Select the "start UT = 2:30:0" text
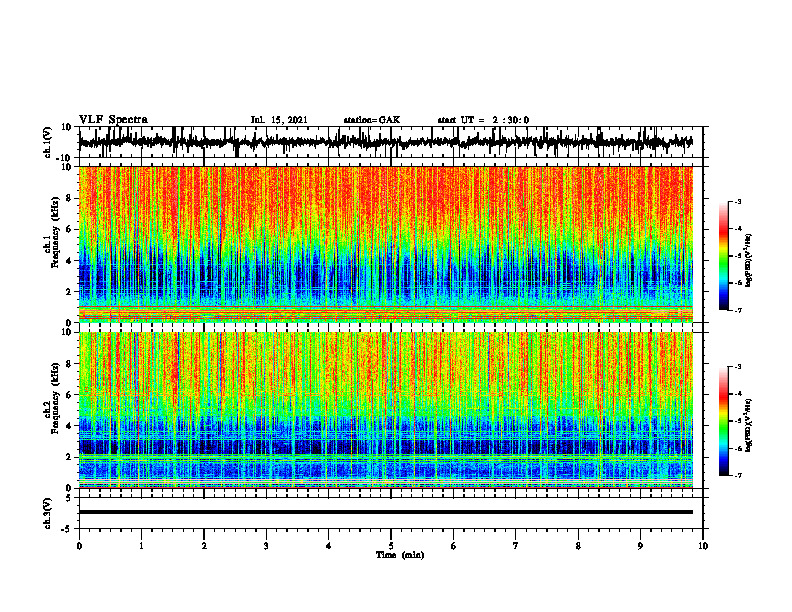The width and height of the screenshot is (792, 612). [x=483, y=120]
